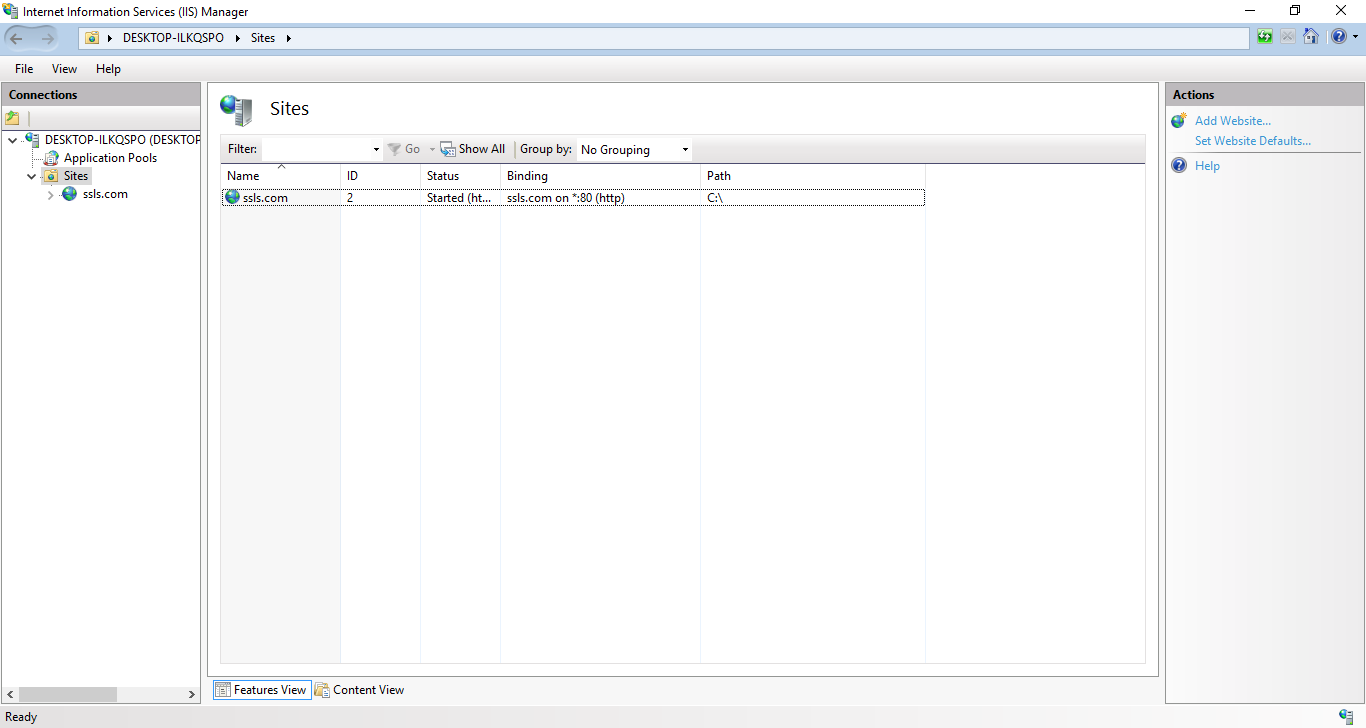
Task: Click the status bar configuration icon at bottom right
Action: point(1346,716)
